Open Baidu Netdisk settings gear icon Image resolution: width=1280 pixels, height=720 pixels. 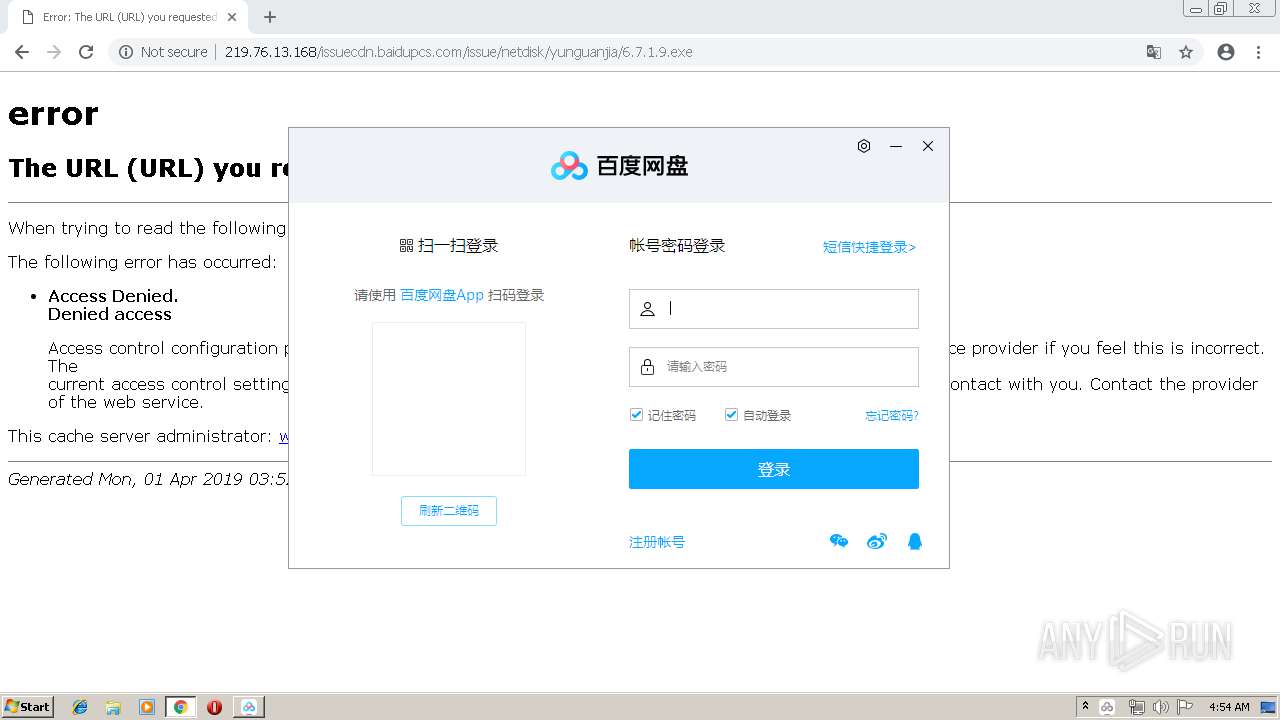(x=864, y=146)
